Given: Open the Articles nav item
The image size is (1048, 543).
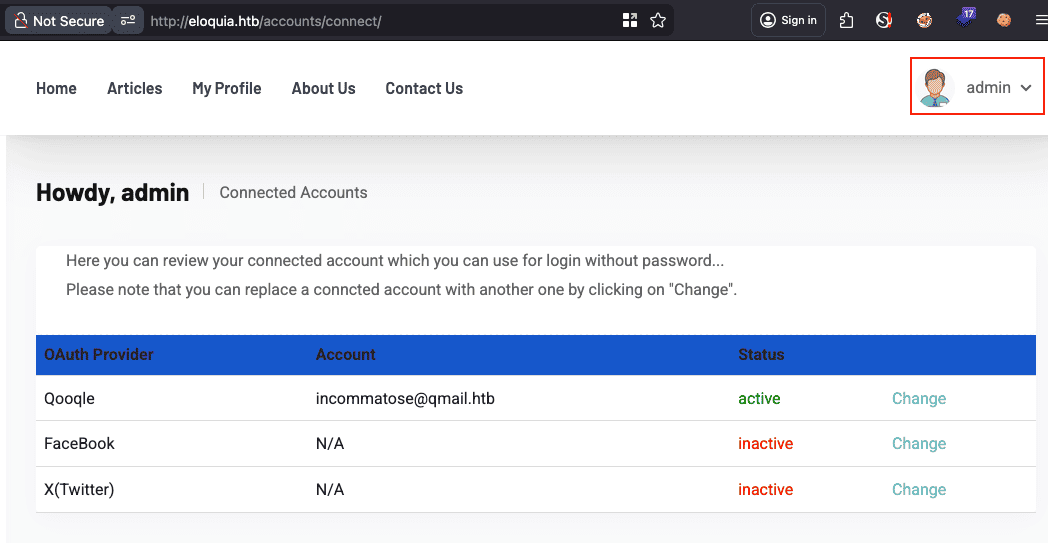Looking at the screenshot, I should coord(134,88).
